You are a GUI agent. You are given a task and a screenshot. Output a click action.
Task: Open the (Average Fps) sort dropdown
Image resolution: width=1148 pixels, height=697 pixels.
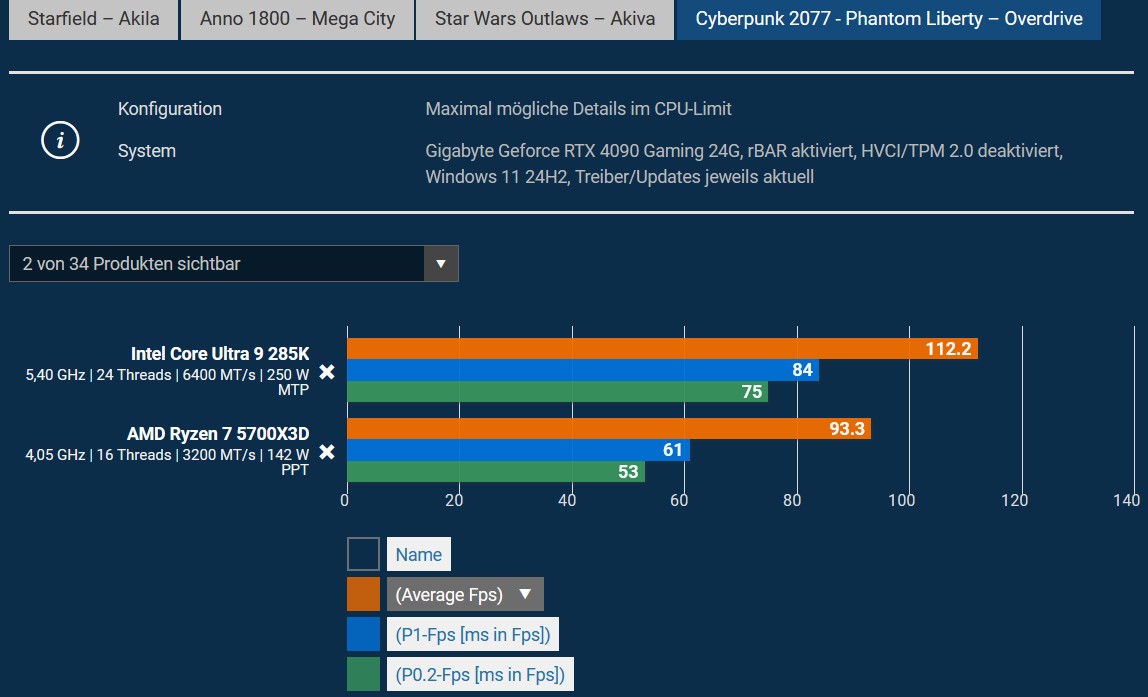click(x=465, y=594)
